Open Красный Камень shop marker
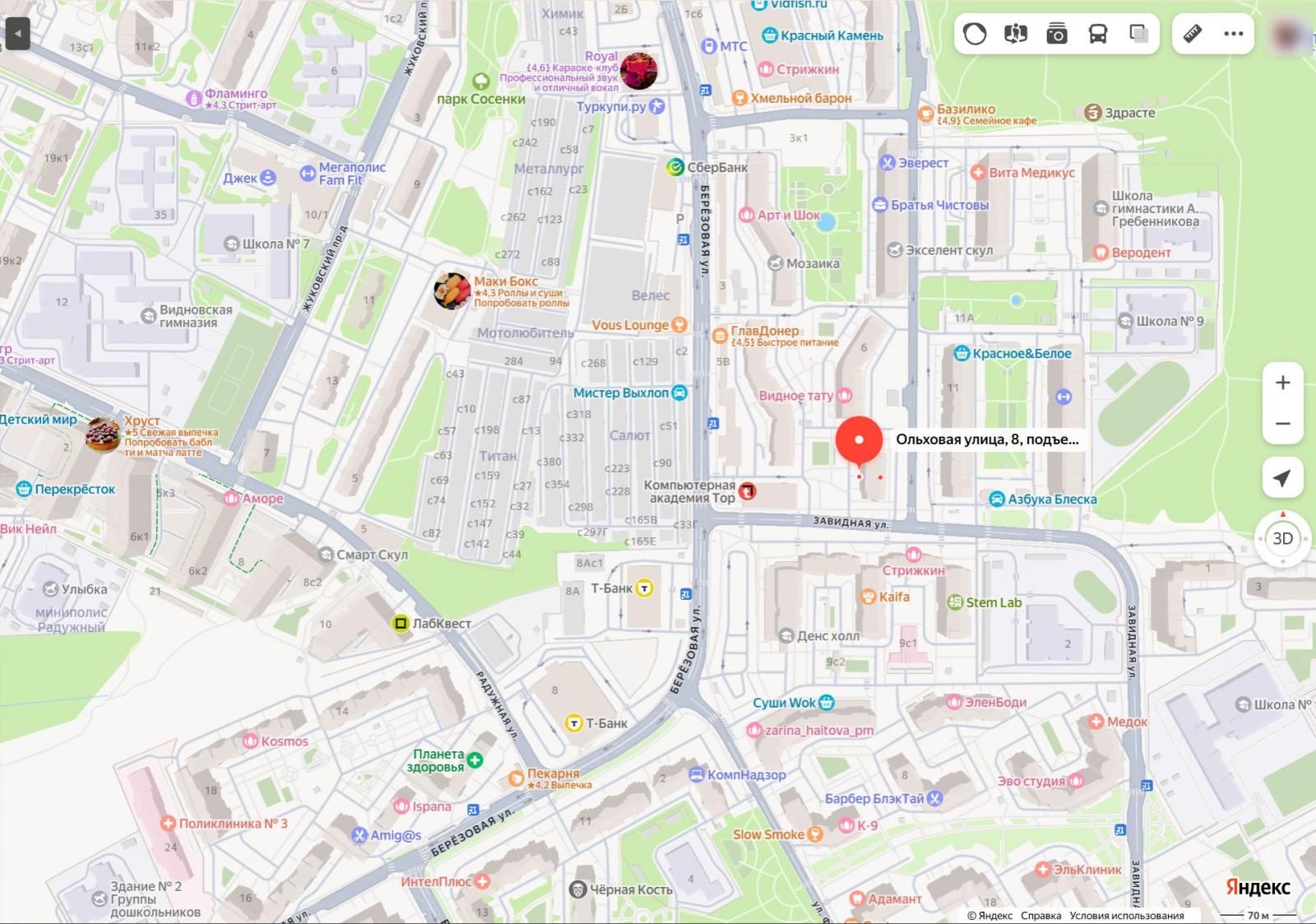 pyautogui.click(x=770, y=35)
